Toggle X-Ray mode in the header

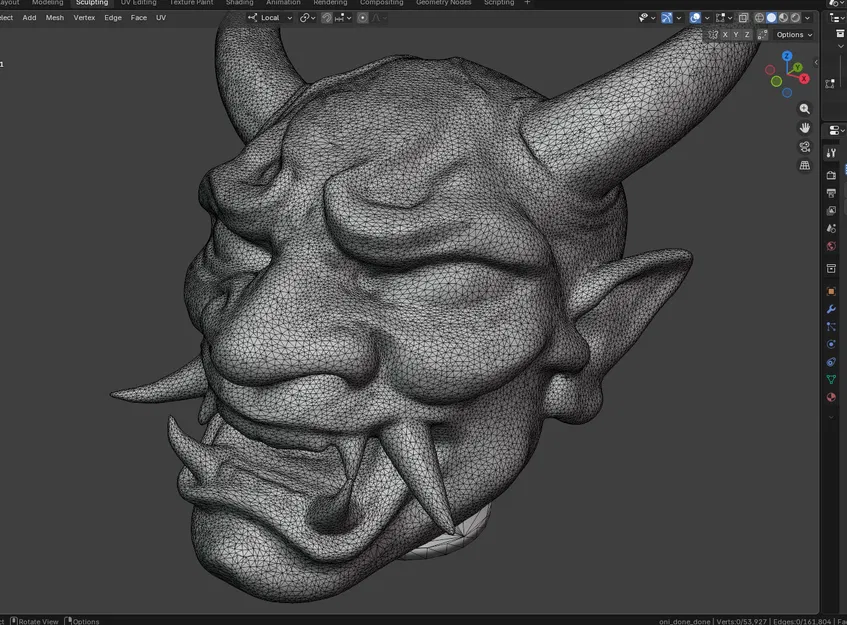(743, 17)
